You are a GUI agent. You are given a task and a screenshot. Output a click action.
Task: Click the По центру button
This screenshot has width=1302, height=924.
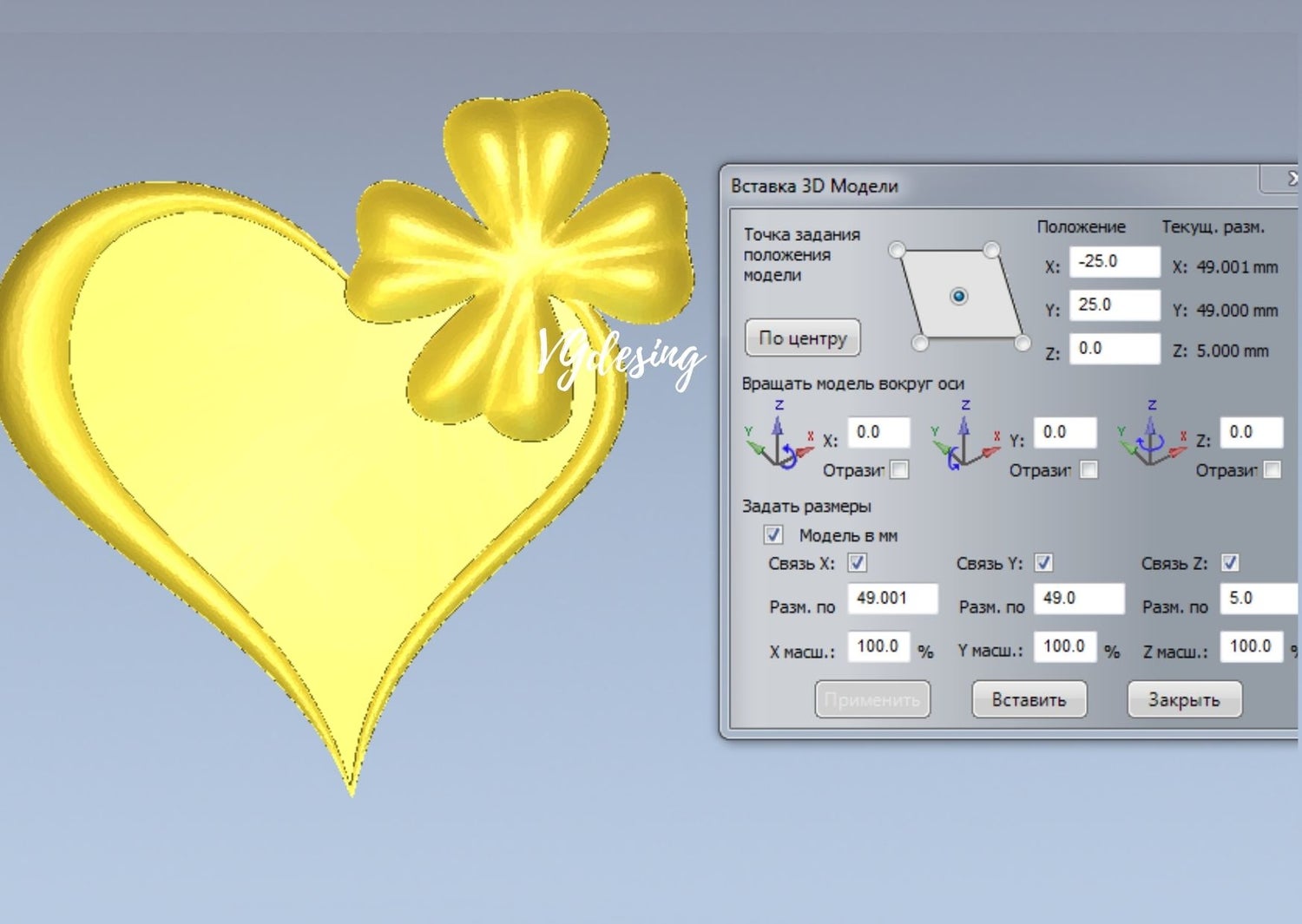[x=801, y=338]
